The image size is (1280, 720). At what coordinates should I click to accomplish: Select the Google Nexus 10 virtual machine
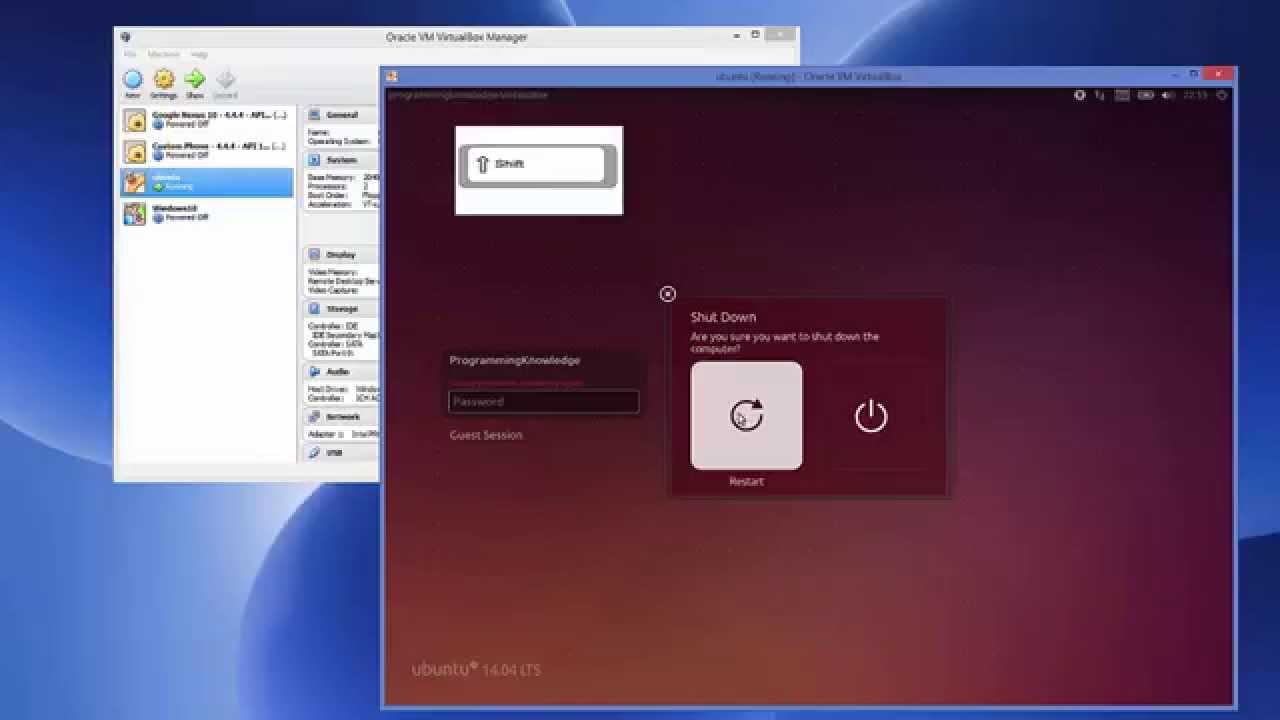tap(207, 120)
